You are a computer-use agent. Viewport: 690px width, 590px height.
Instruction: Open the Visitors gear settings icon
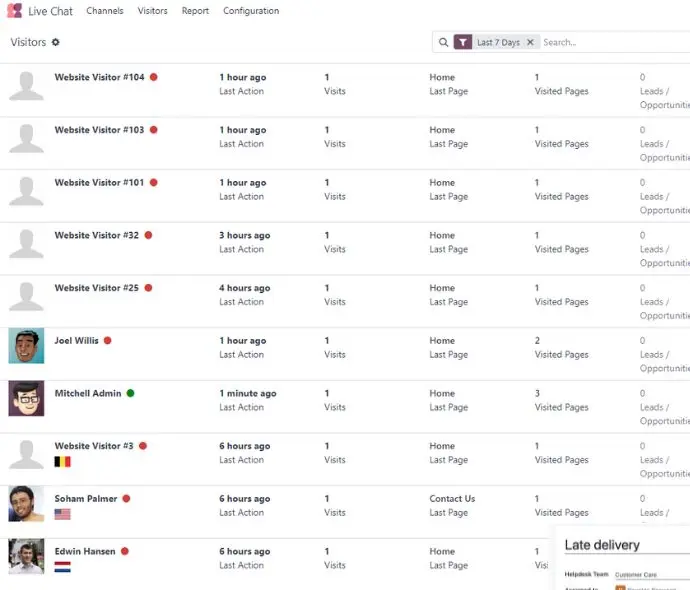(55, 42)
